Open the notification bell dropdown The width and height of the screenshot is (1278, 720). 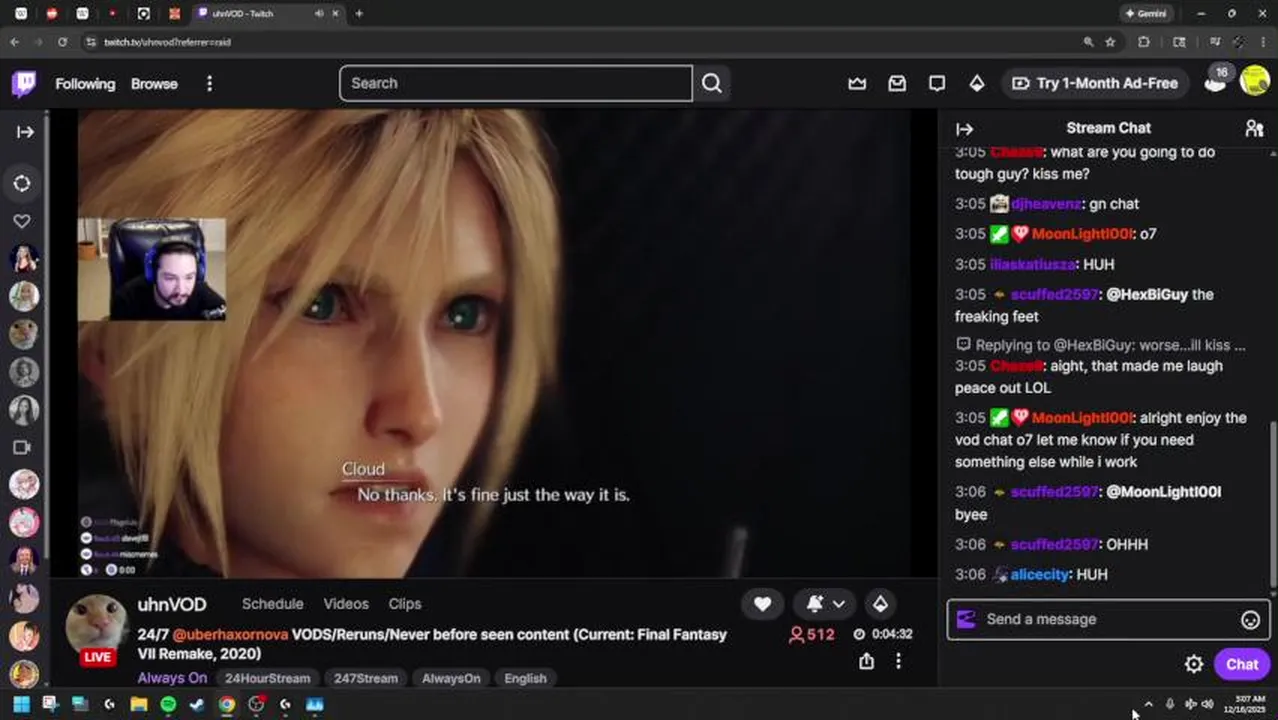click(x=826, y=604)
